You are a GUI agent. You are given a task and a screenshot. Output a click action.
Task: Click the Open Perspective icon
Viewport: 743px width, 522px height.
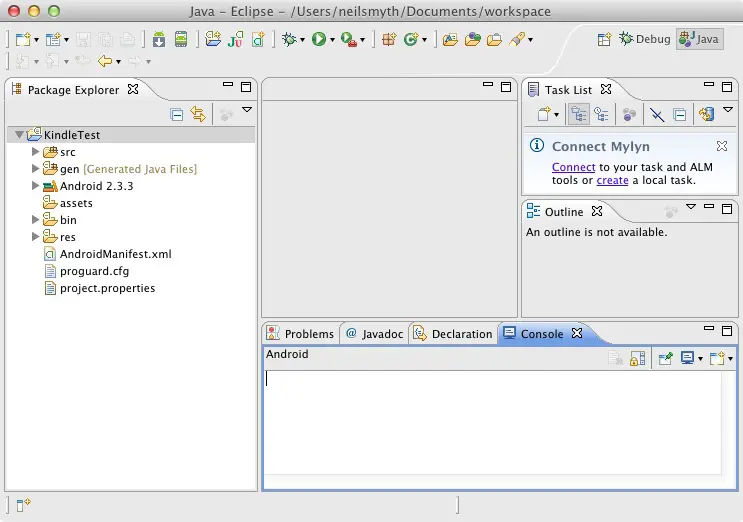(x=604, y=39)
